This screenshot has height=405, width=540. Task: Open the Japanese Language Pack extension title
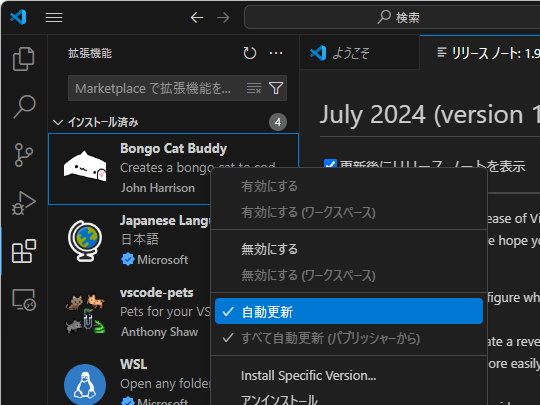tap(165, 220)
